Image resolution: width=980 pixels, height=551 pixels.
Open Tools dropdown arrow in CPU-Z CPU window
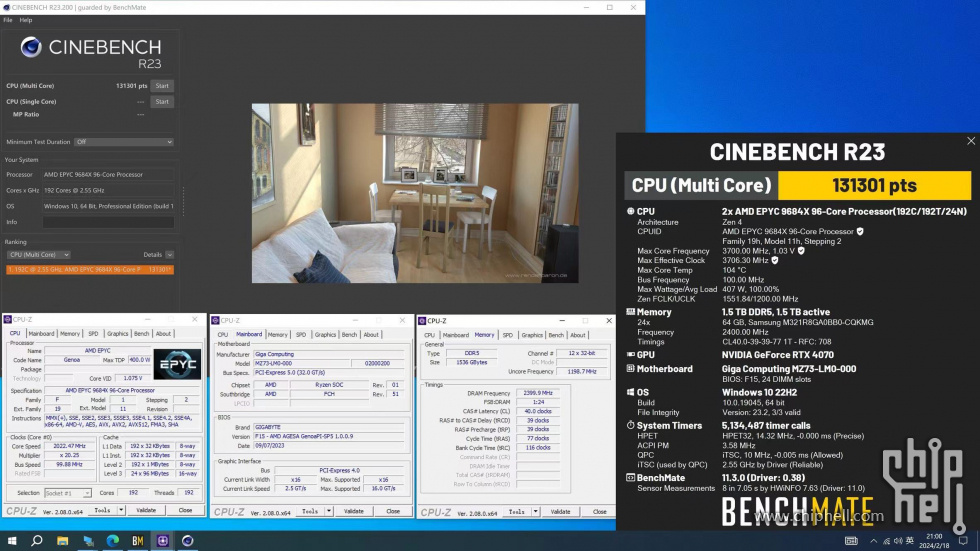pyautogui.click(x=121, y=510)
